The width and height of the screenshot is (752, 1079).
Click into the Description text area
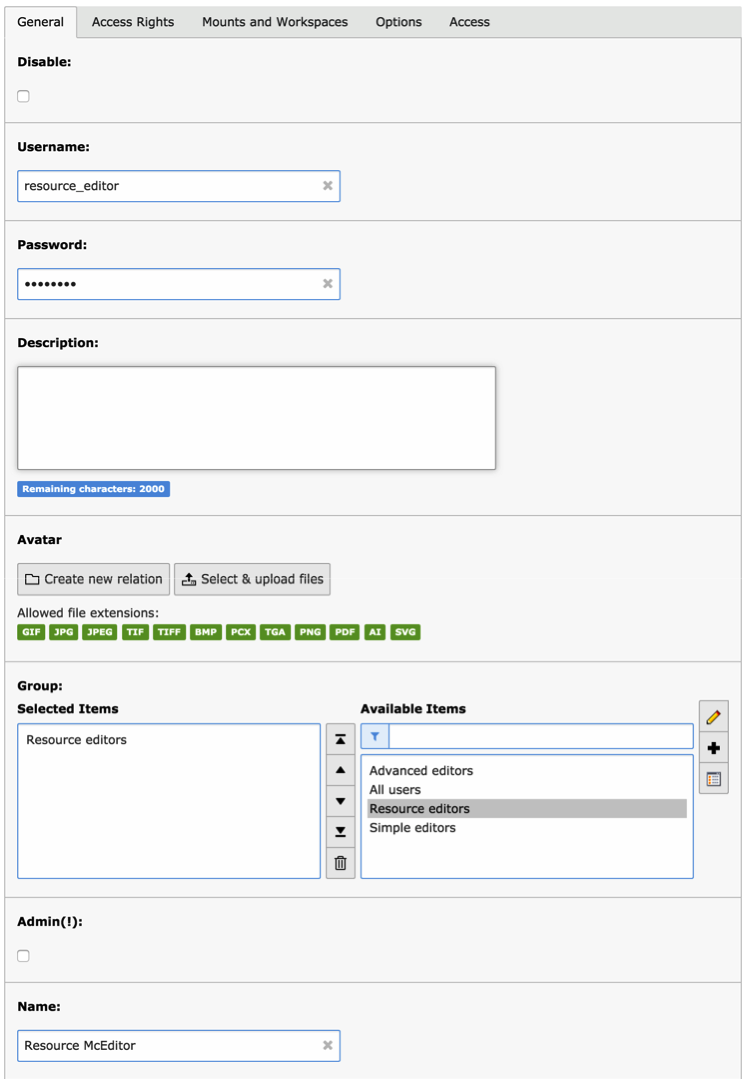[256, 418]
